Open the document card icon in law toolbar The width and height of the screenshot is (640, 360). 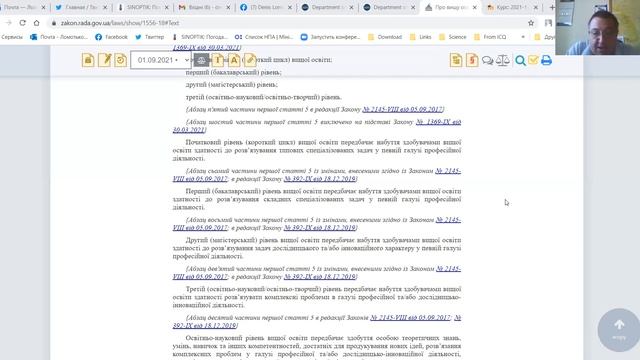point(88,60)
